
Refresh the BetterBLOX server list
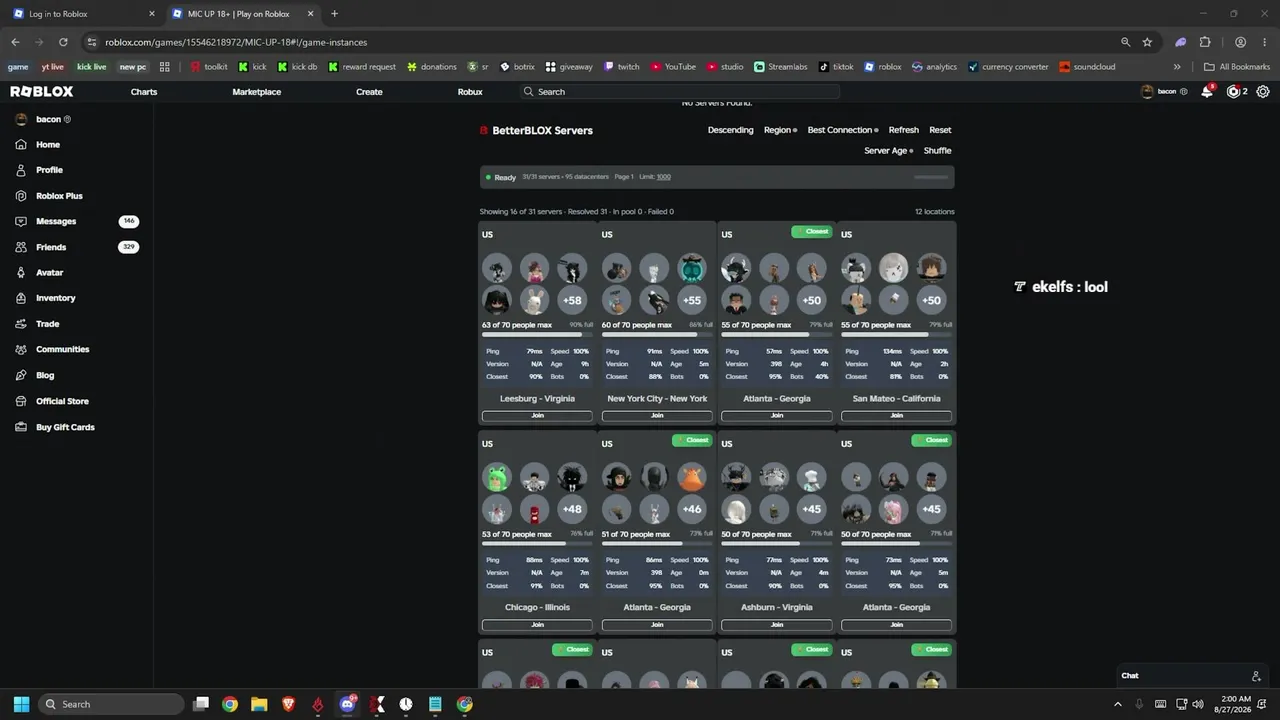[904, 130]
